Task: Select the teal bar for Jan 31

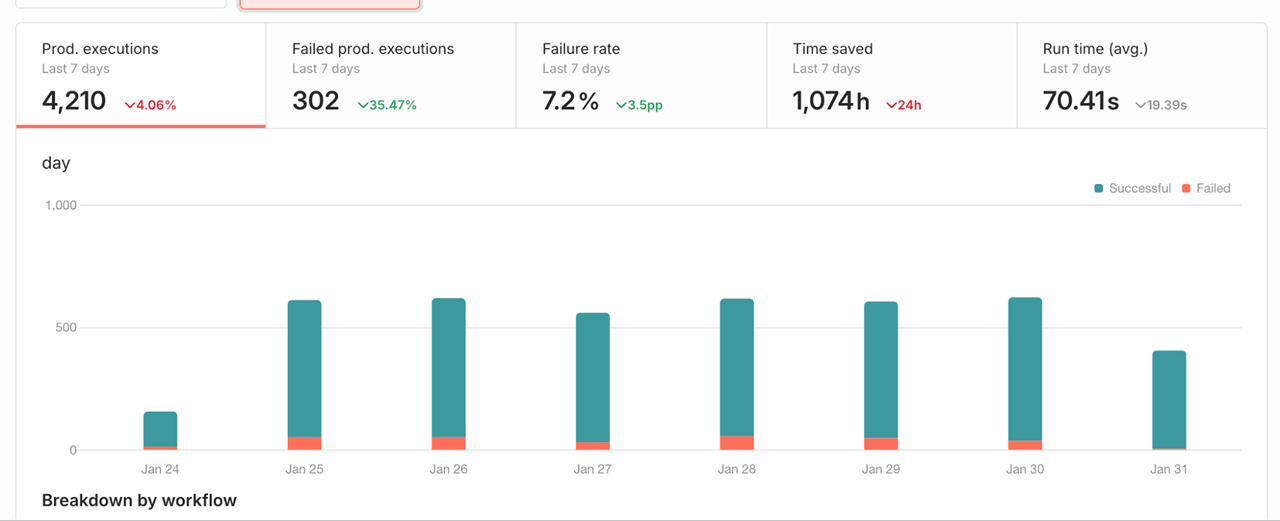Action: [x=1169, y=399]
